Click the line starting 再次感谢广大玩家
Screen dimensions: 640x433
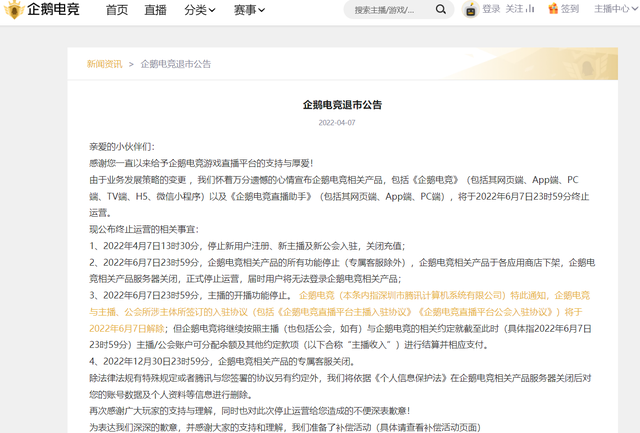tap(249, 411)
